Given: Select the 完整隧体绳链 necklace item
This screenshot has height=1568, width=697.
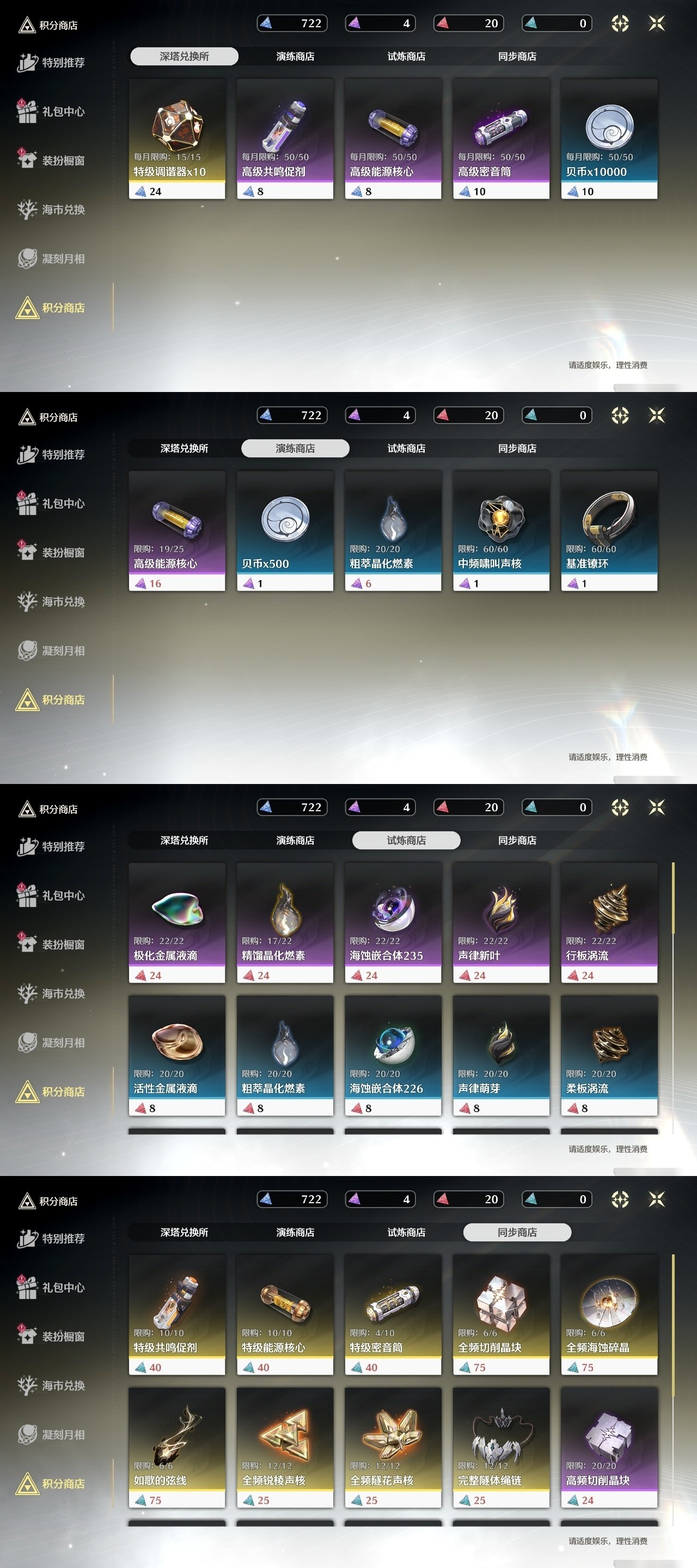Looking at the screenshot, I should point(501,1448).
